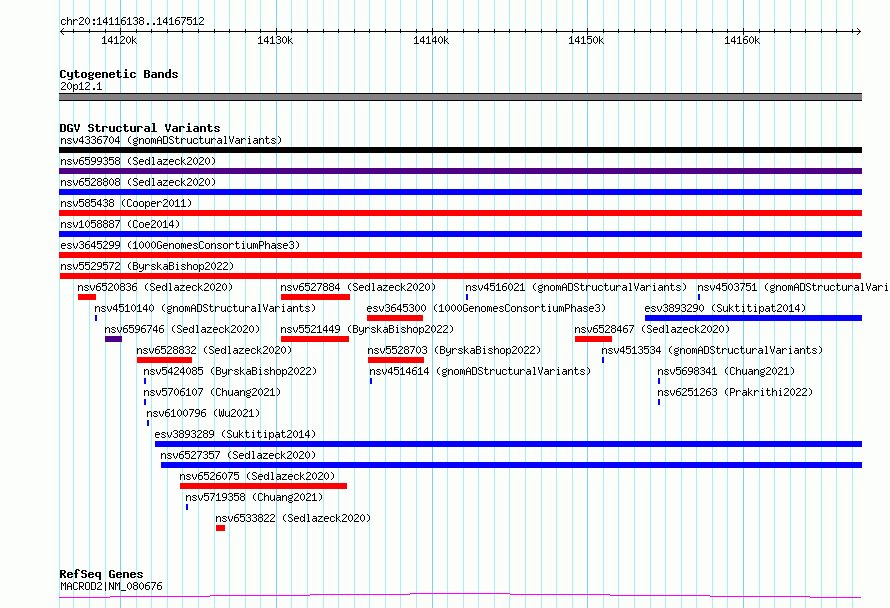Select nsv4510140 (gnomADStructuralVariants) label
The image size is (890, 608).
pos(205,308)
